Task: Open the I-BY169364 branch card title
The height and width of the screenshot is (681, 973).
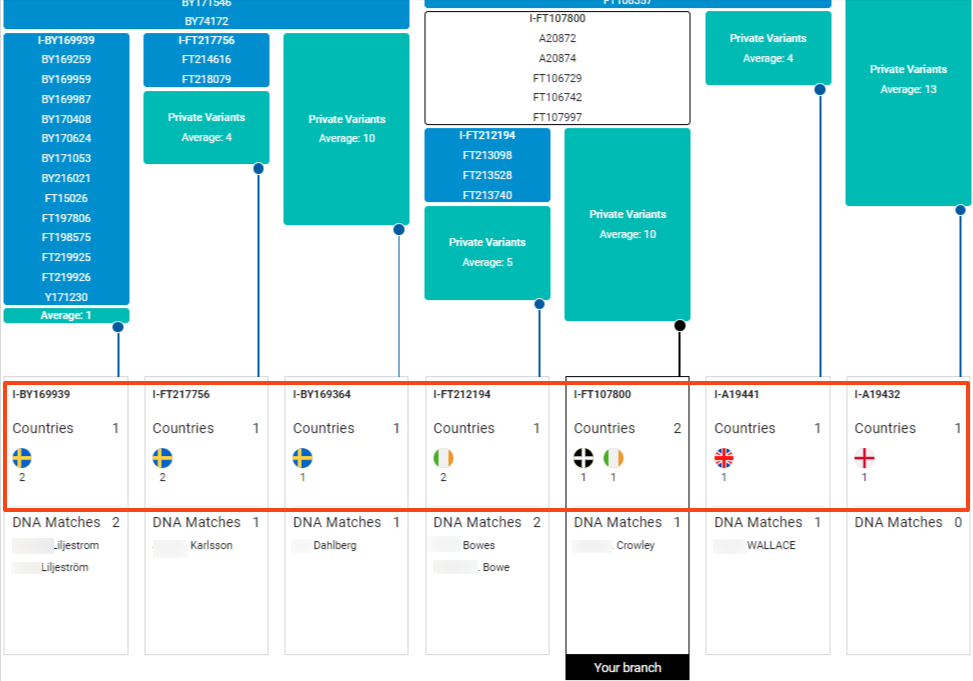Action: [321, 394]
